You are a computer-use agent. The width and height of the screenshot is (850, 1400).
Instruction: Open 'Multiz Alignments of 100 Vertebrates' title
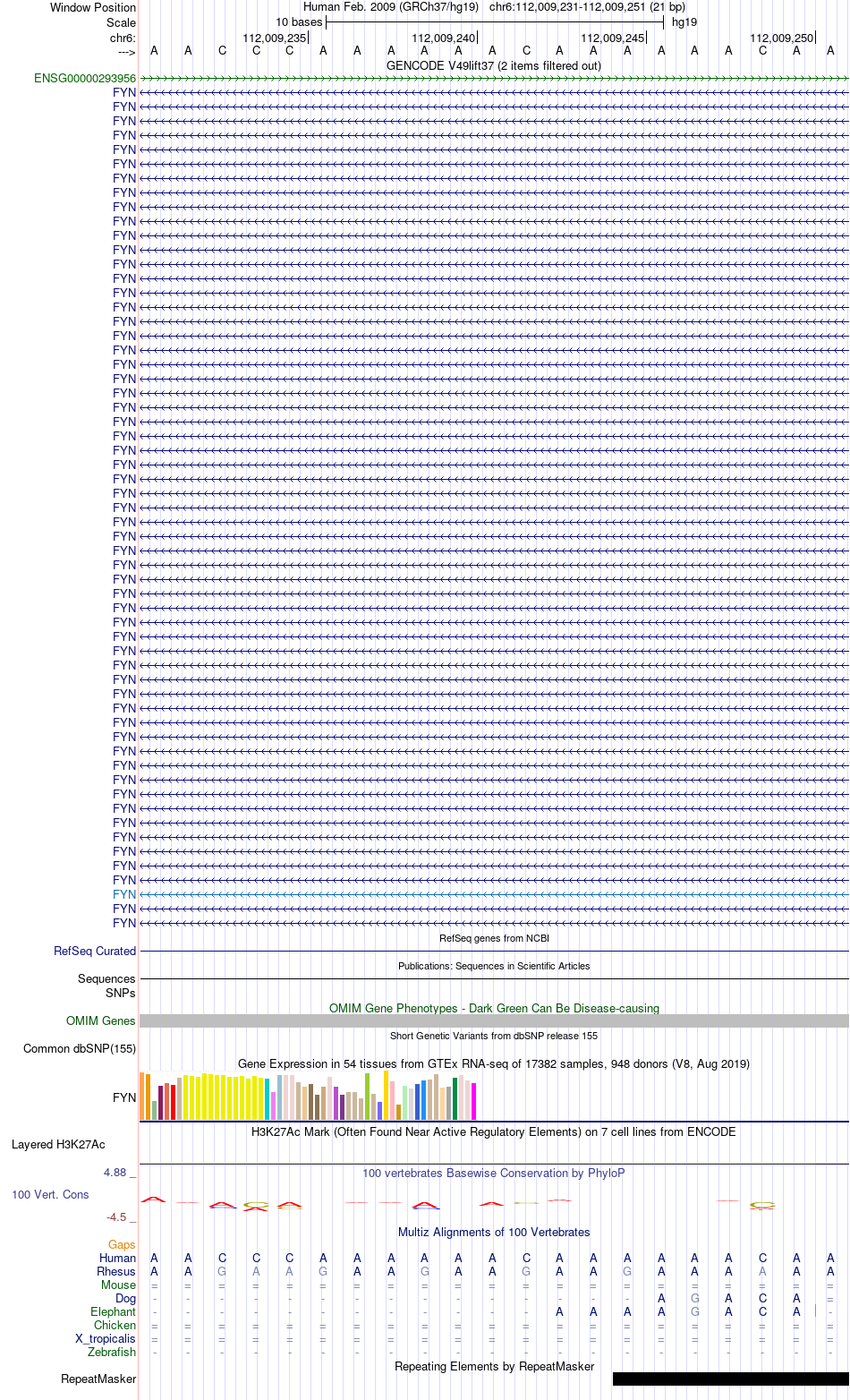click(494, 1232)
